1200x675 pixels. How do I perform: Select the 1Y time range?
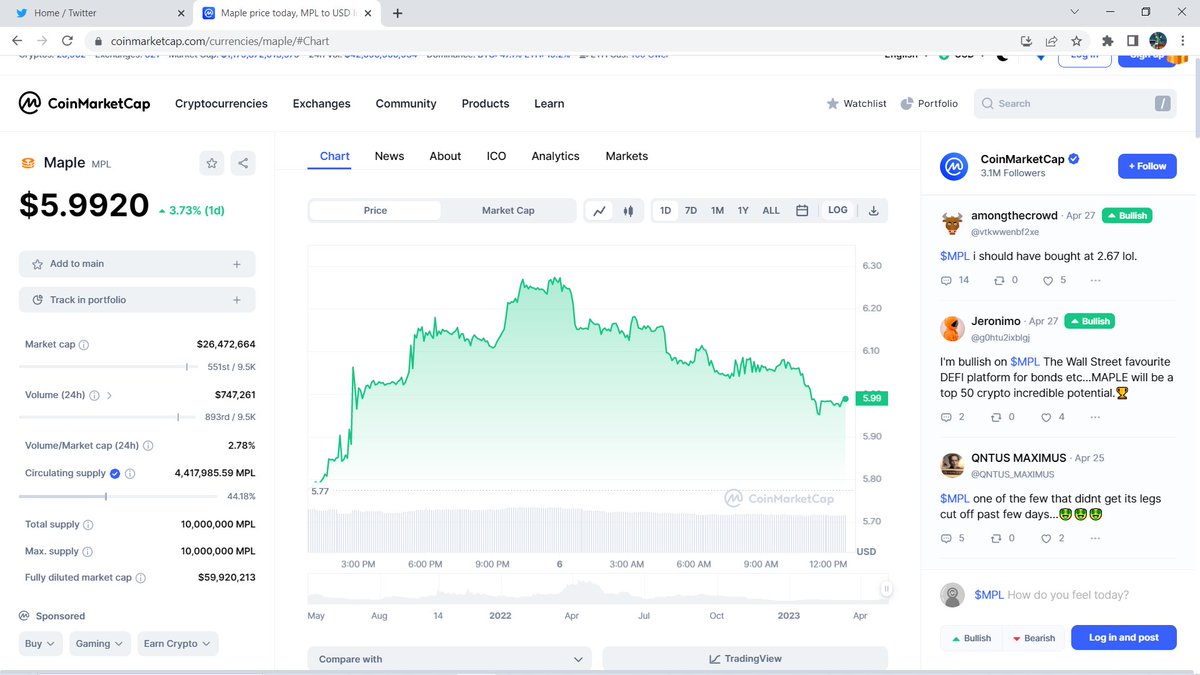click(743, 211)
